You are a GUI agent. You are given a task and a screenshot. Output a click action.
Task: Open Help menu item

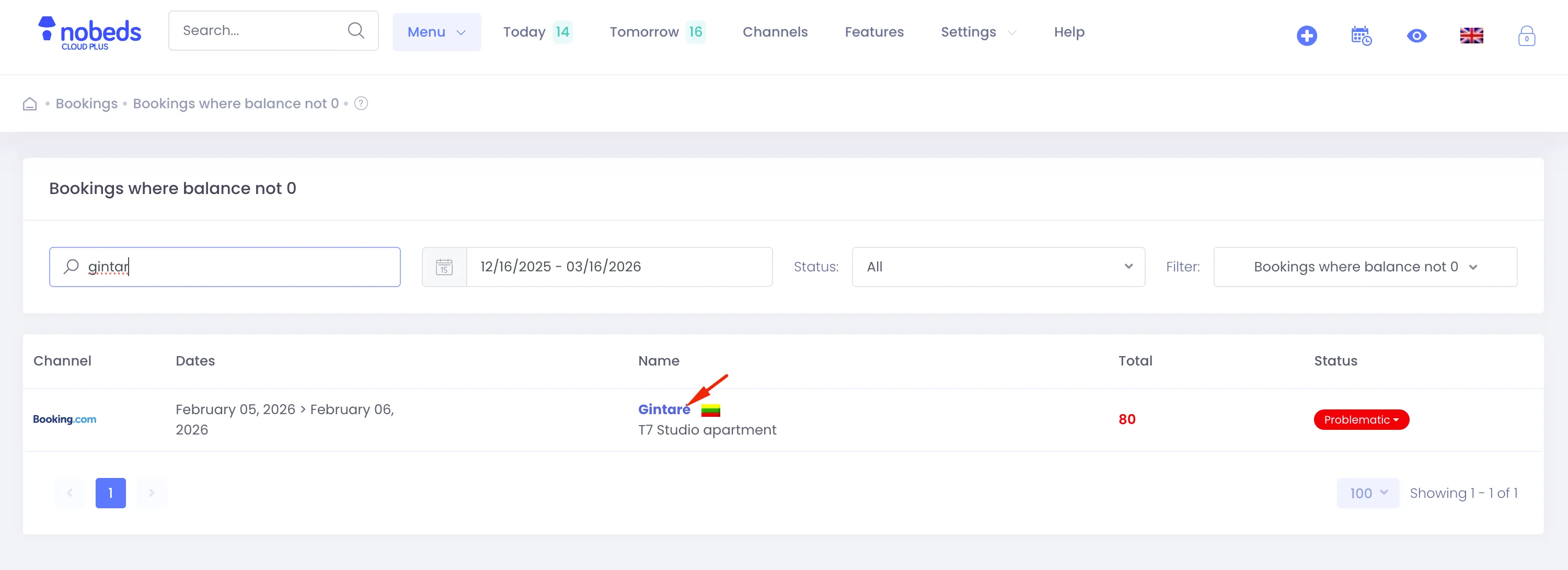click(1069, 32)
